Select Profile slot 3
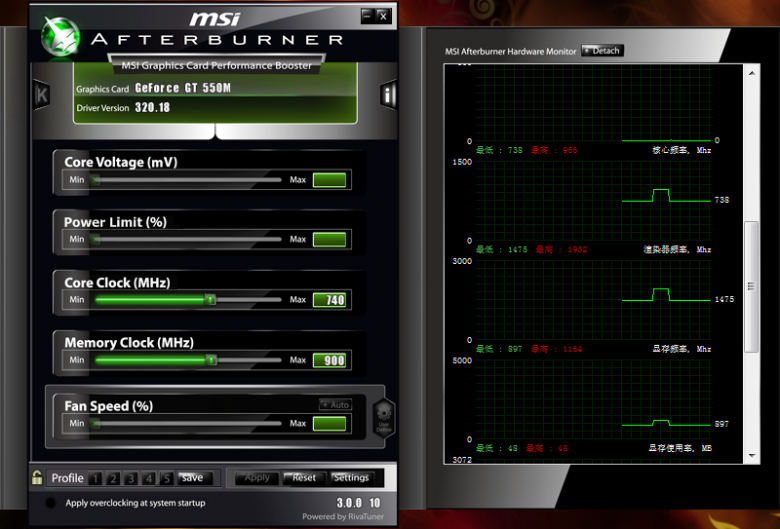 click(131, 478)
